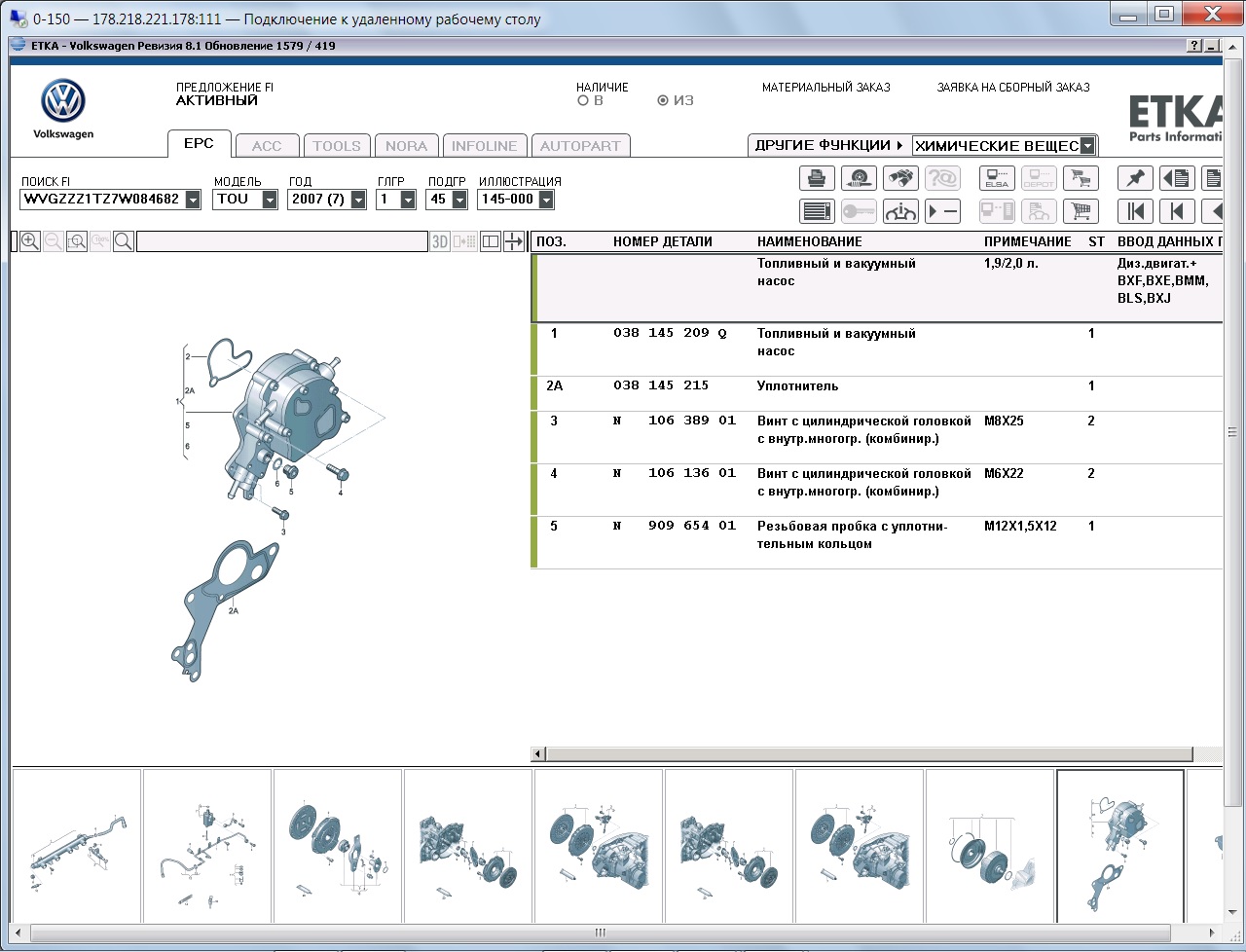Open the ДРУГИЕ ФУНКЦИИ menu
Viewport: 1246px width, 952px height.
[829, 145]
